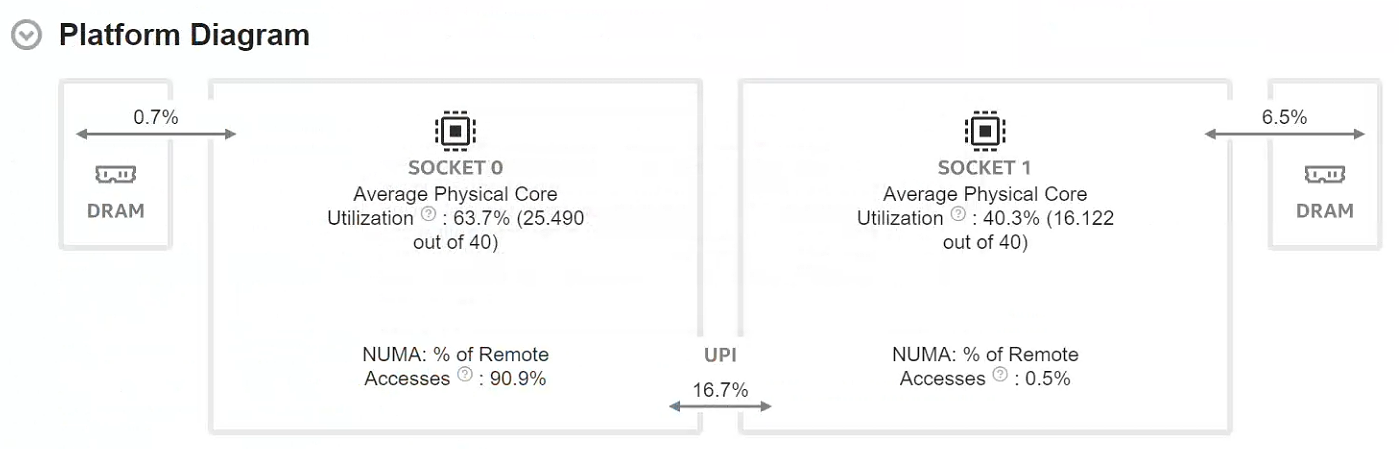Click the 0.7% DRAM bandwidth arrow
The width and height of the screenshot is (1399, 449).
156,134
